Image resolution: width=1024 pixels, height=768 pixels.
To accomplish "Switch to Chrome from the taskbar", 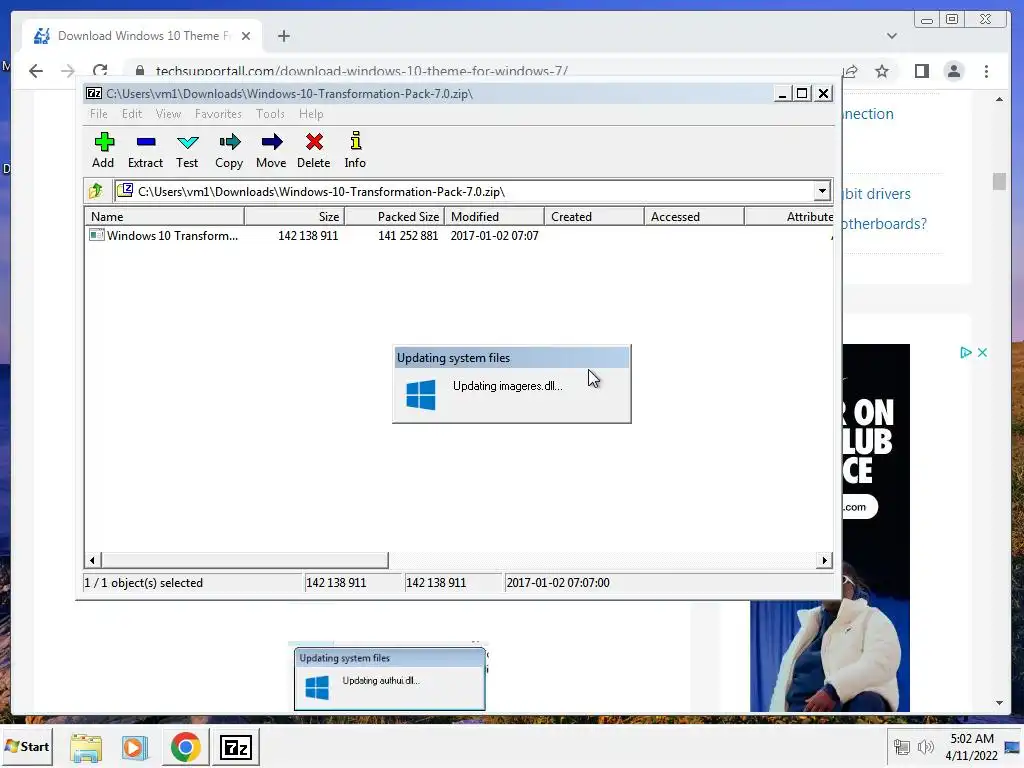I will (x=185, y=748).
